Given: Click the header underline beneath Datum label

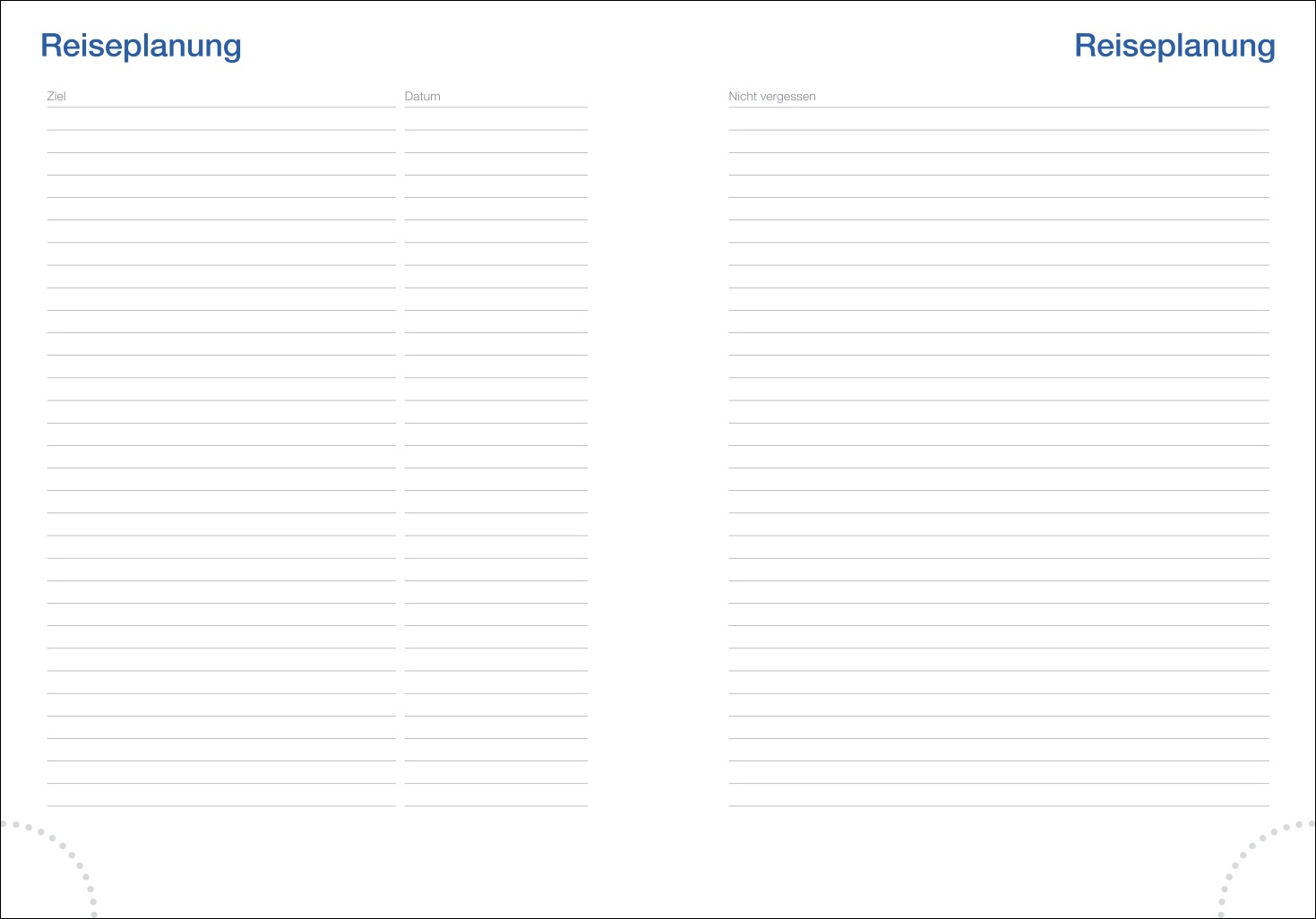Looking at the screenshot, I should (495, 107).
